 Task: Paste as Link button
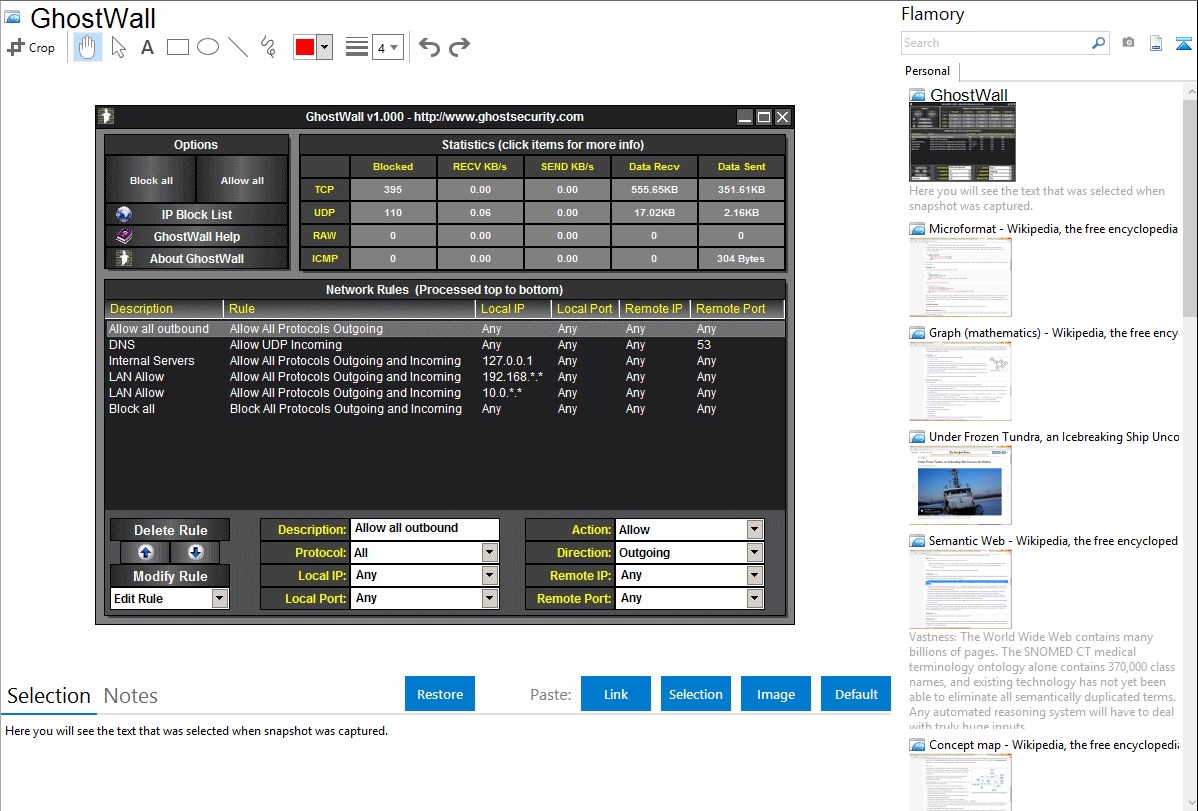coord(616,694)
